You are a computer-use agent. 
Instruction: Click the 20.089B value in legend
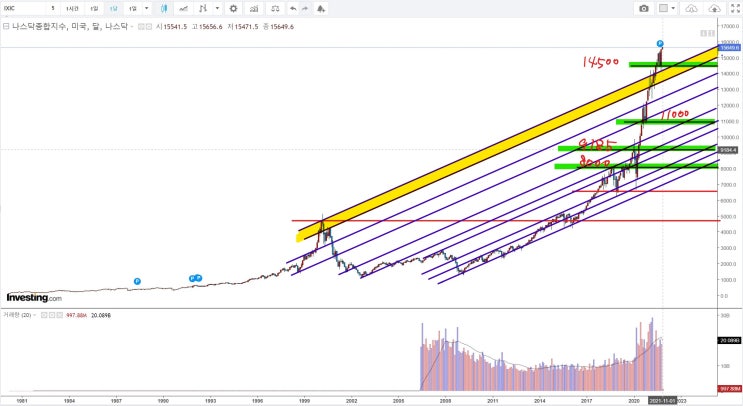pyautogui.click(x=100, y=316)
